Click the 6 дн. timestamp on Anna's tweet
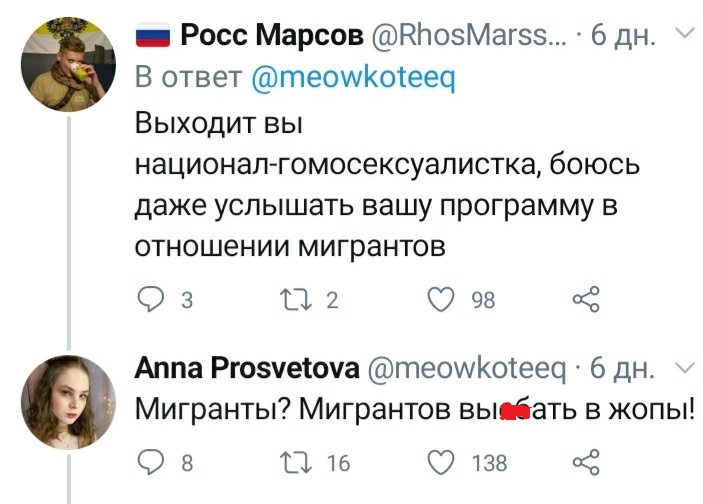Viewport: 703px width, 504px height. (623, 371)
